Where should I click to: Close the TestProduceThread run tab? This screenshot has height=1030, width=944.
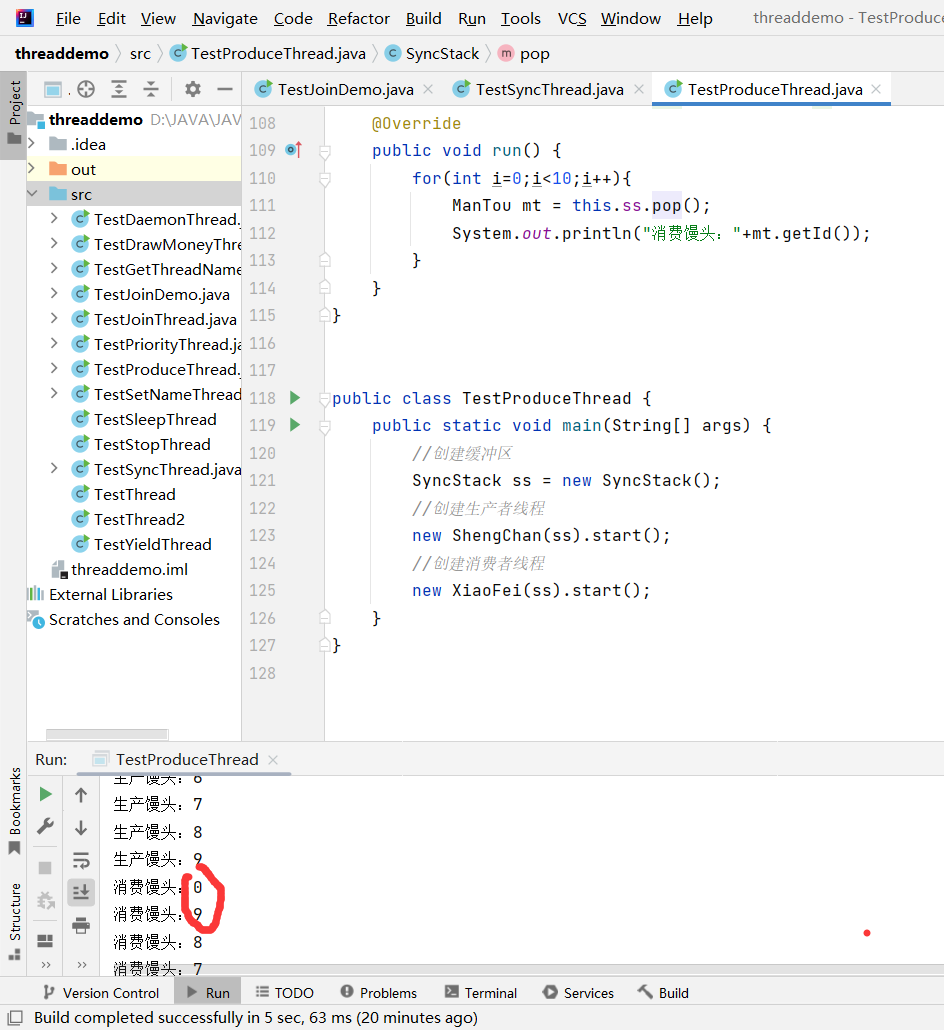(273, 759)
